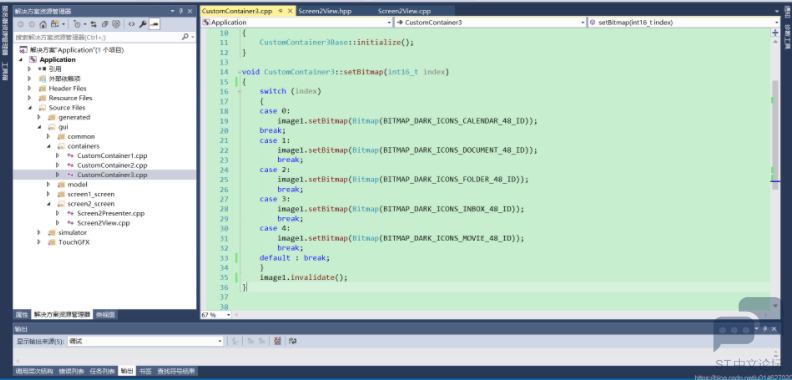Close the CustomContainer3.cpp editor tab

289,11
